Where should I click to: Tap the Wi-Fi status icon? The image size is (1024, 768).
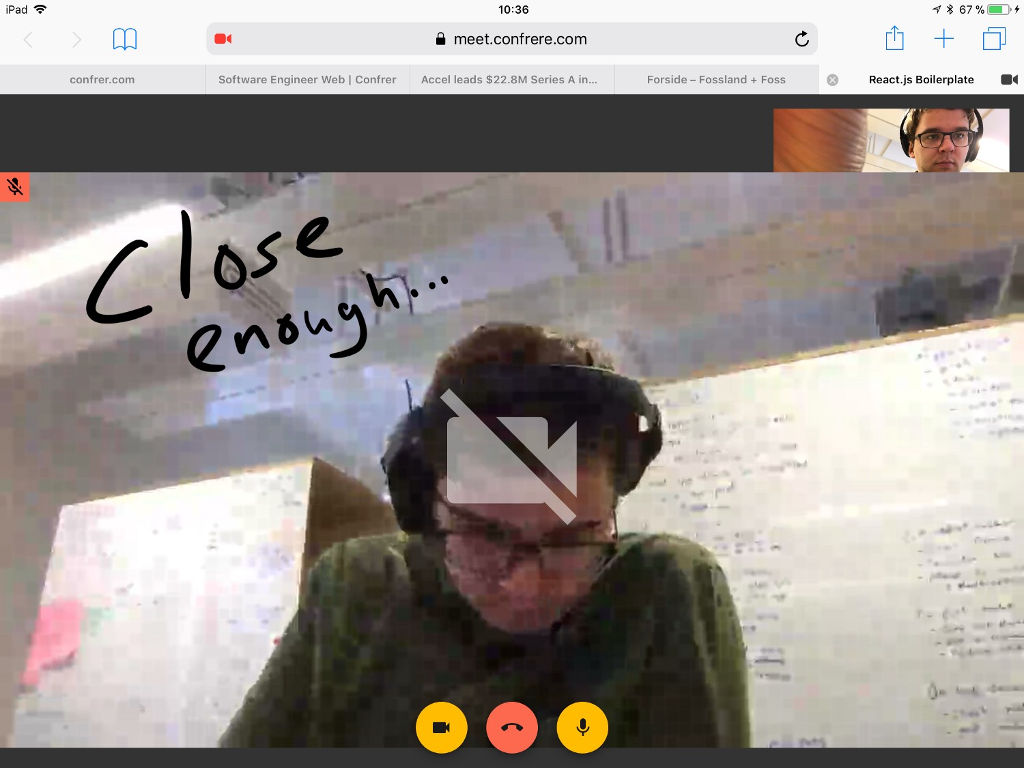pos(40,9)
